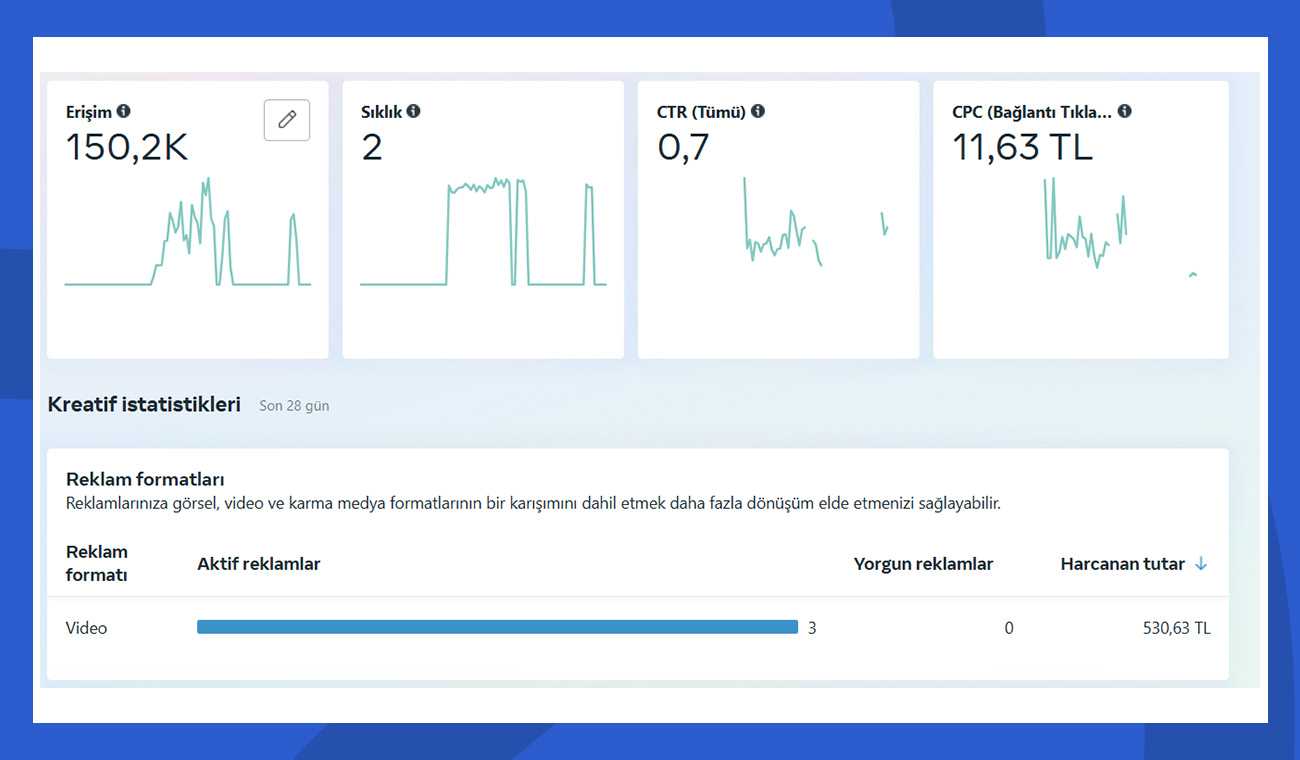The image size is (1300, 760).
Task: Select the Video format row label
Action: point(87,628)
